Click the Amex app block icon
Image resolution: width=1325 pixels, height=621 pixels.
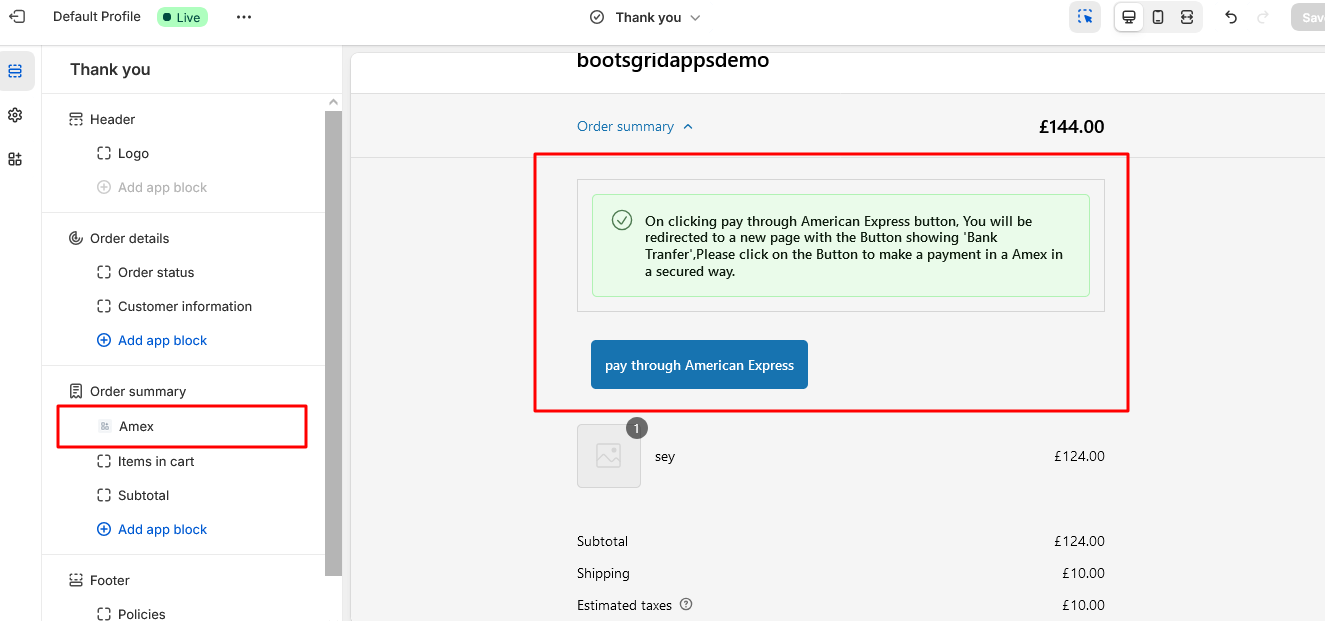[104, 426]
